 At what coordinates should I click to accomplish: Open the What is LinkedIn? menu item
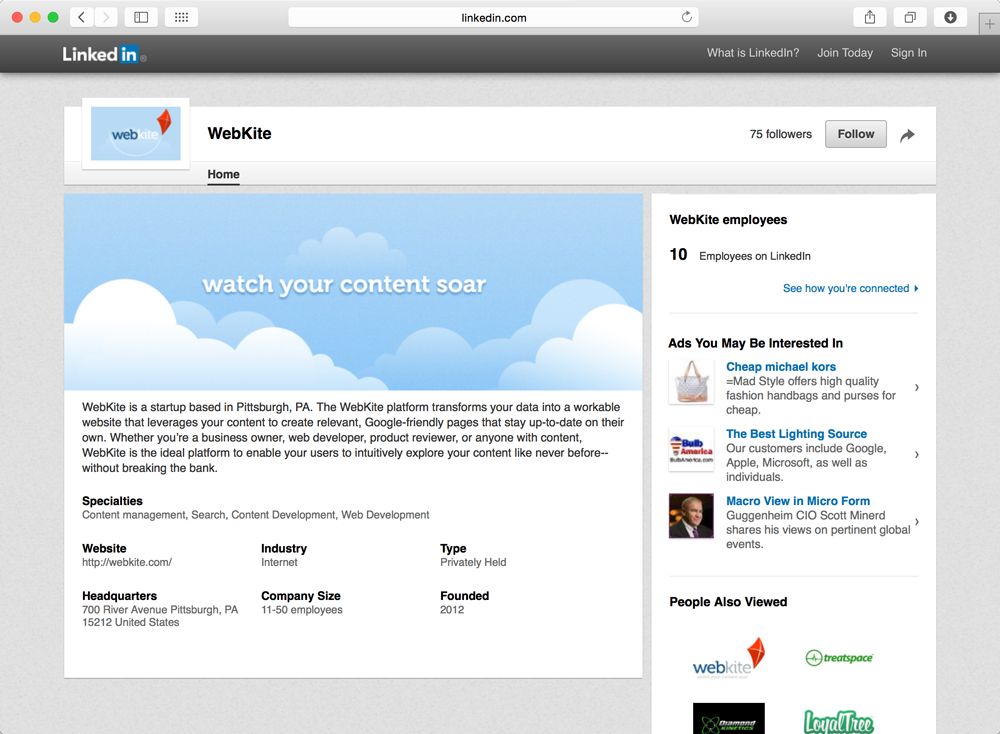click(752, 53)
